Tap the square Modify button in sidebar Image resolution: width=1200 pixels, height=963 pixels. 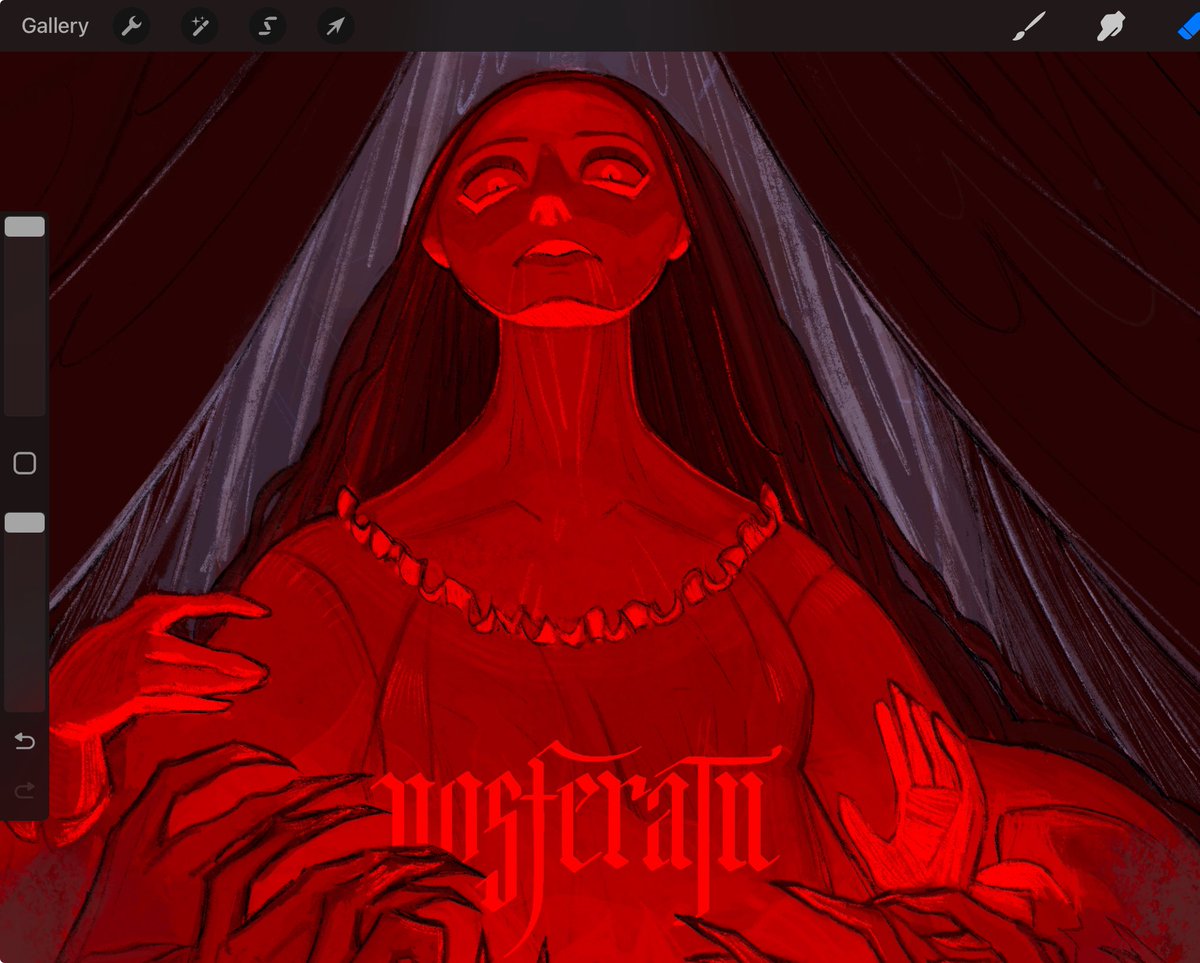coord(25,463)
